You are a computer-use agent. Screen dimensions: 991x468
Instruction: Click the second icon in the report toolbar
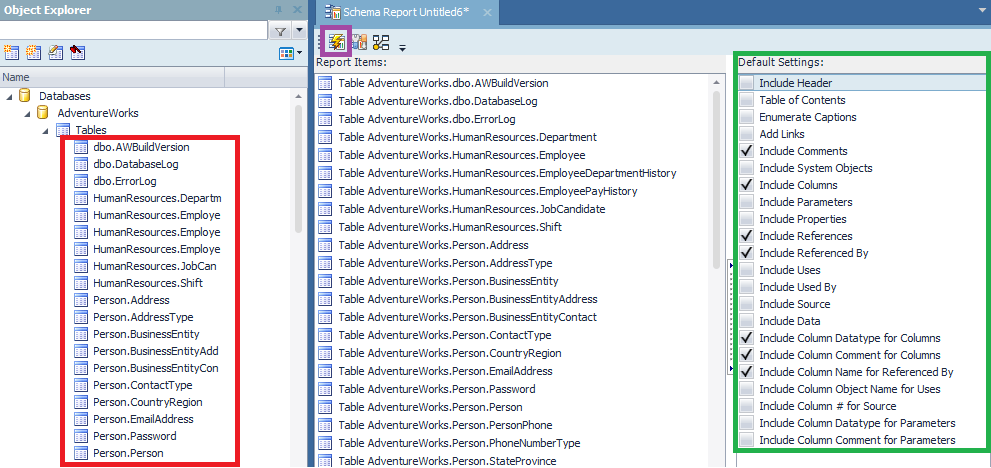pos(360,42)
